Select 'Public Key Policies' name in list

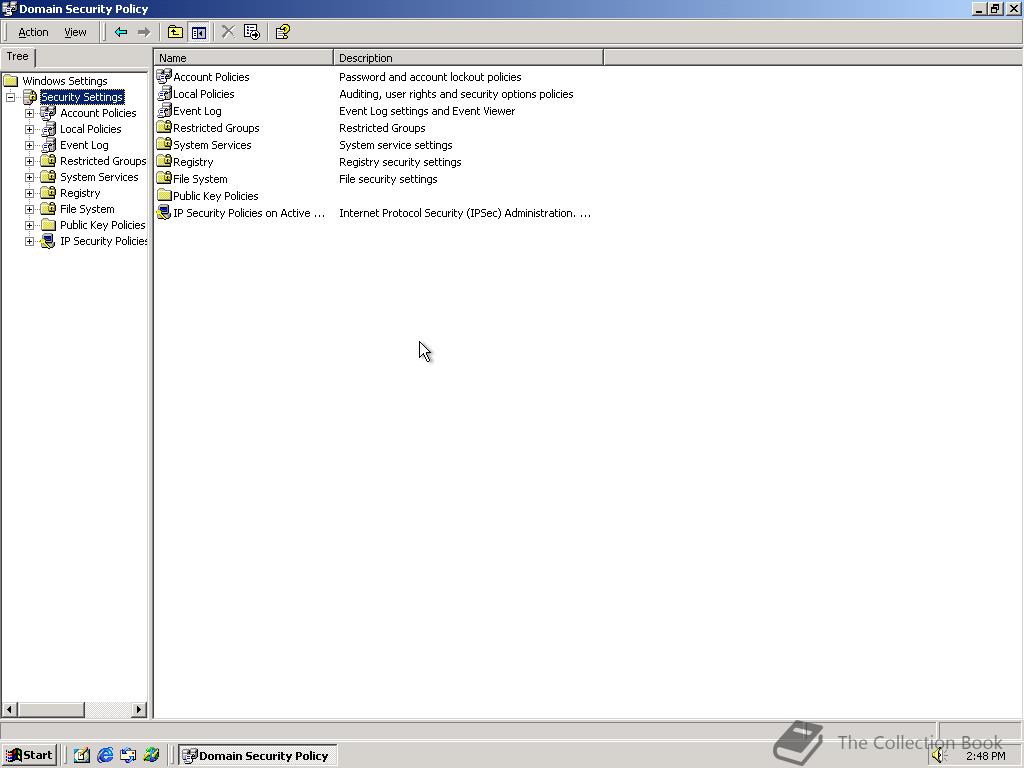point(216,196)
